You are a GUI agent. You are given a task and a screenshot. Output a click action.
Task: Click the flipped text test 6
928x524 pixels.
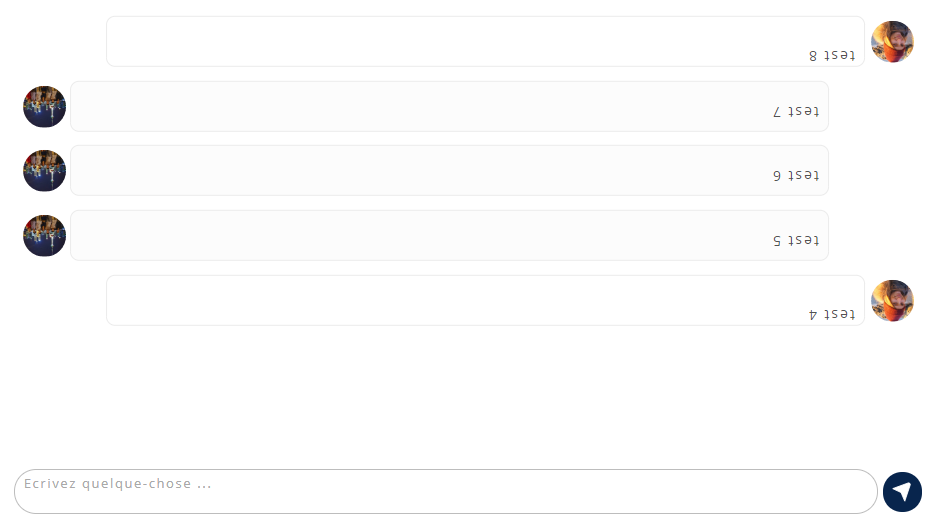pos(796,175)
